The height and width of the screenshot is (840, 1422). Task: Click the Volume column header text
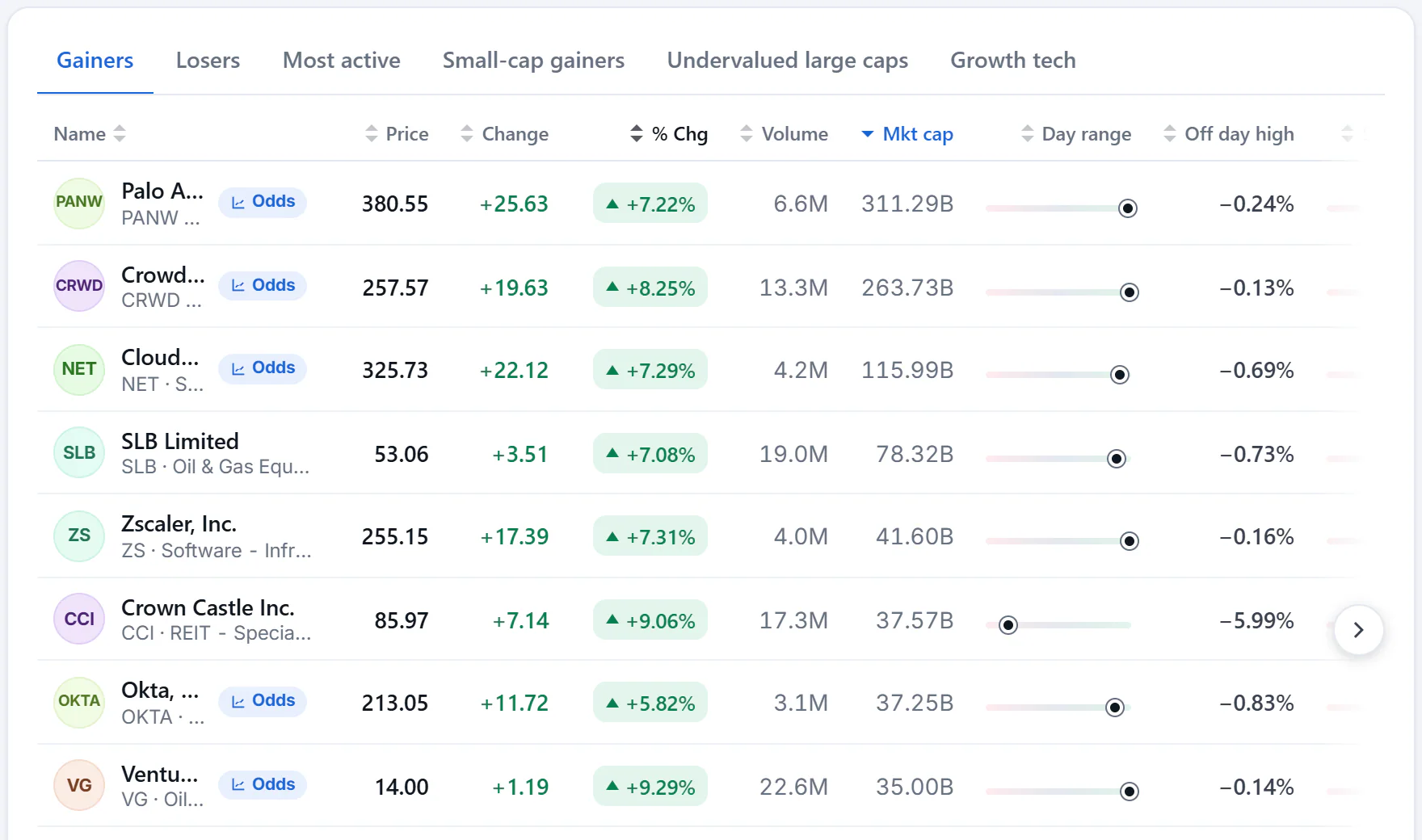(795, 134)
